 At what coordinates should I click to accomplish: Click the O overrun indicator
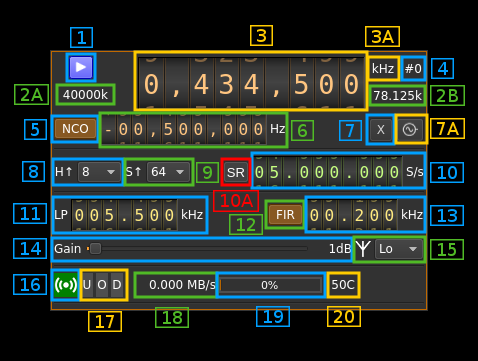click(x=102, y=285)
